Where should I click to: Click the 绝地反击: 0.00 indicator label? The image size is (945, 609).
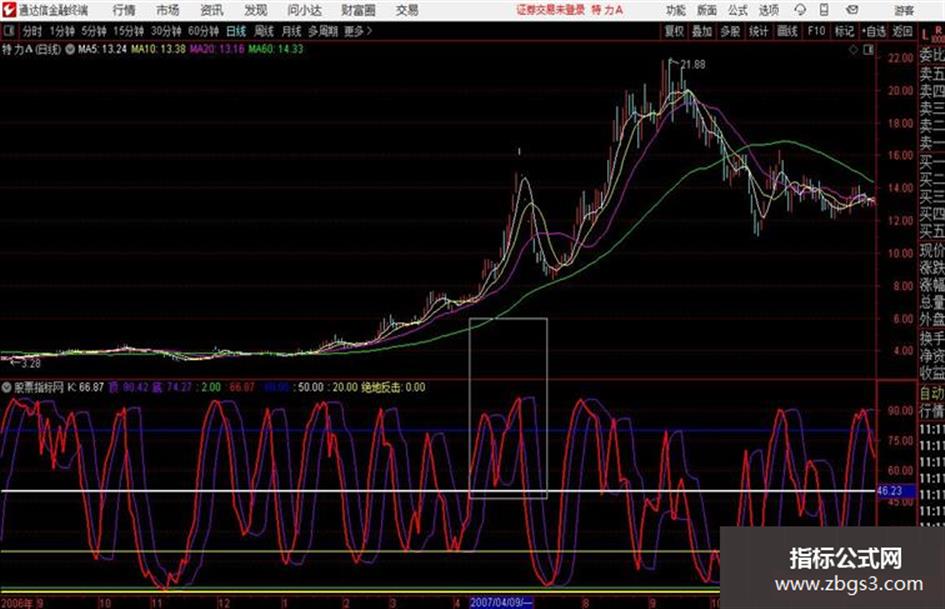coord(394,387)
